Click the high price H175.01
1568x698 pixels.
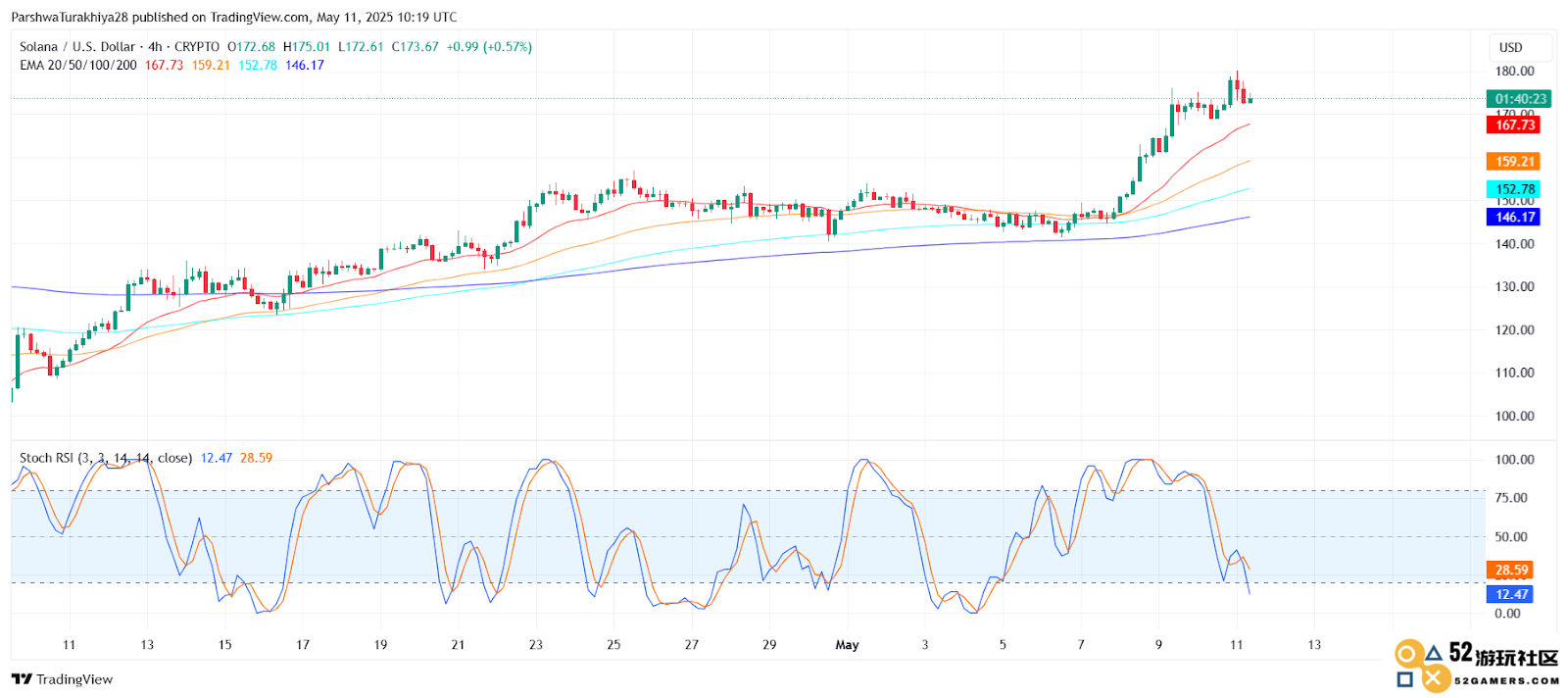click(307, 47)
